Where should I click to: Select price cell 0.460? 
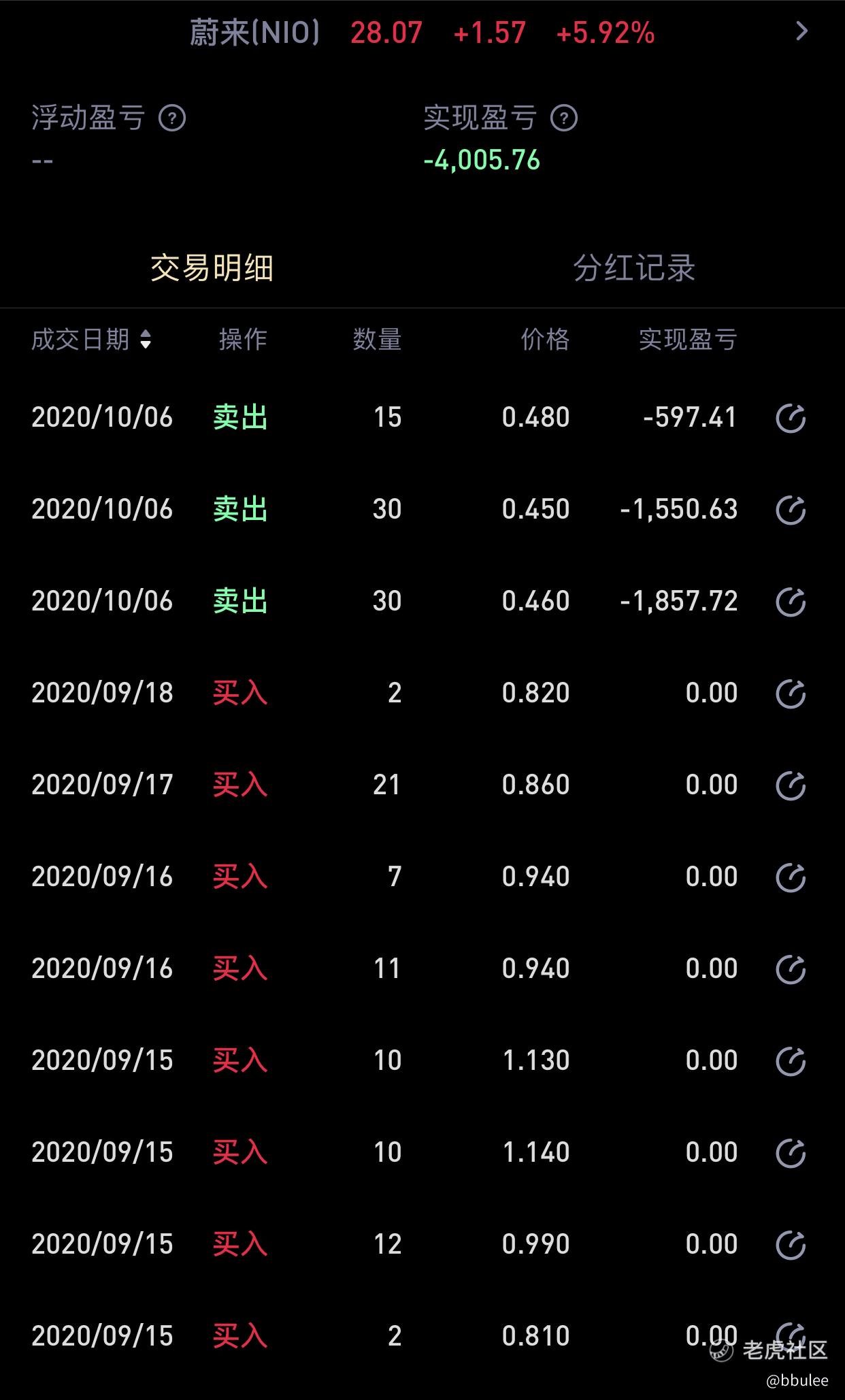click(x=536, y=601)
